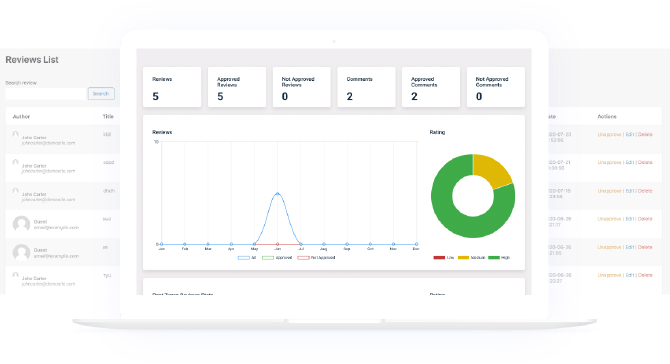The height and width of the screenshot is (364, 670).
Task: Open the Reviews count card
Action: tap(172, 87)
